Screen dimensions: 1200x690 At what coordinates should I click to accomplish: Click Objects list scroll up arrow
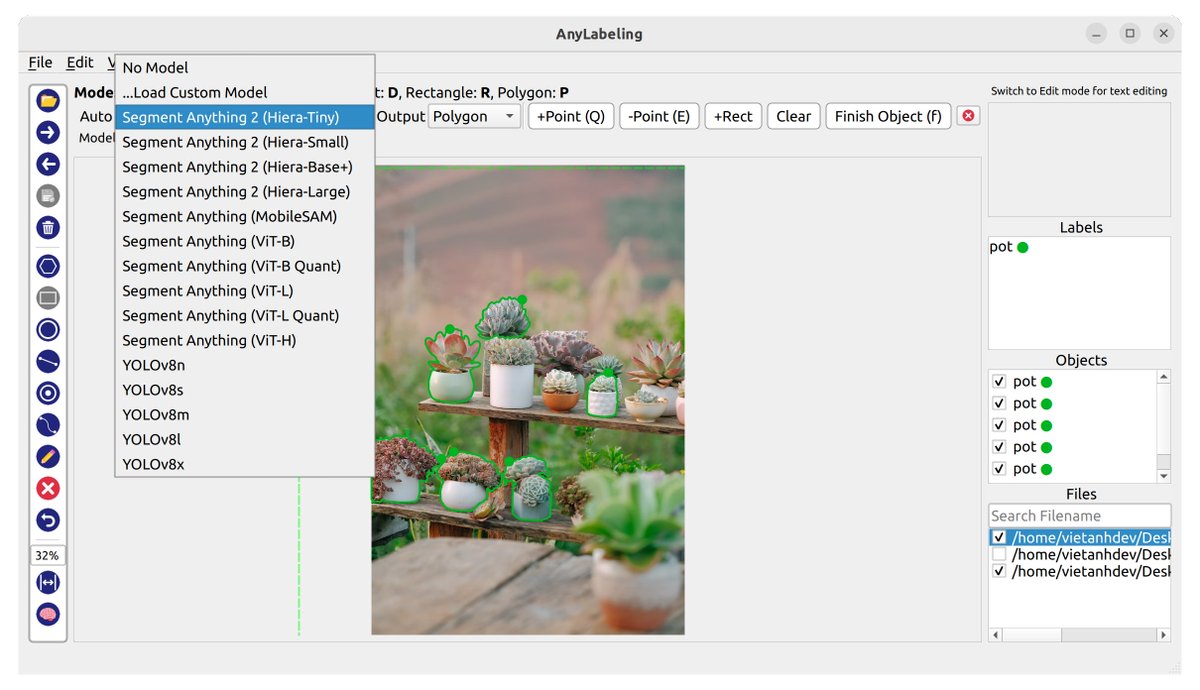pyautogui.click(x=1163, y=377)
